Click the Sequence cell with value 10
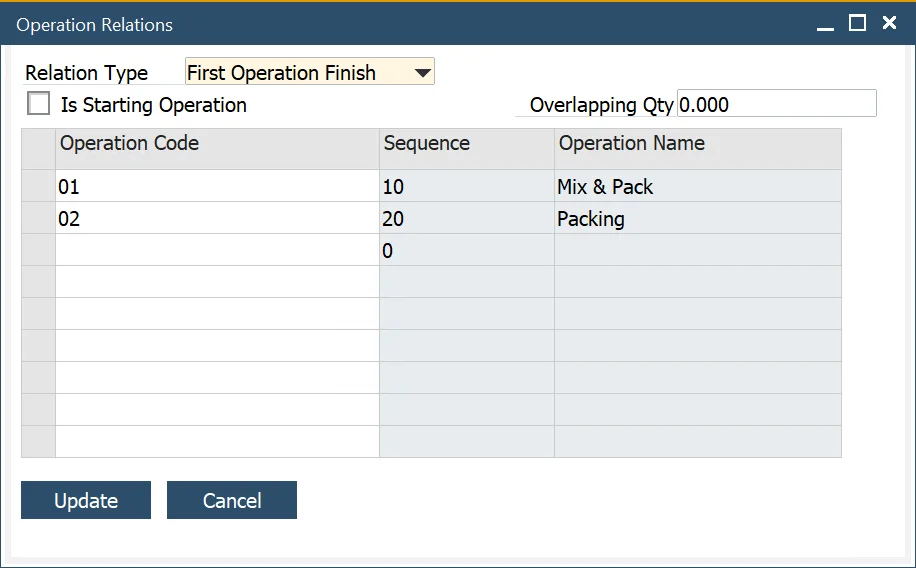The width and height of the screenshot is (916, 568). (x=466, y=187)
